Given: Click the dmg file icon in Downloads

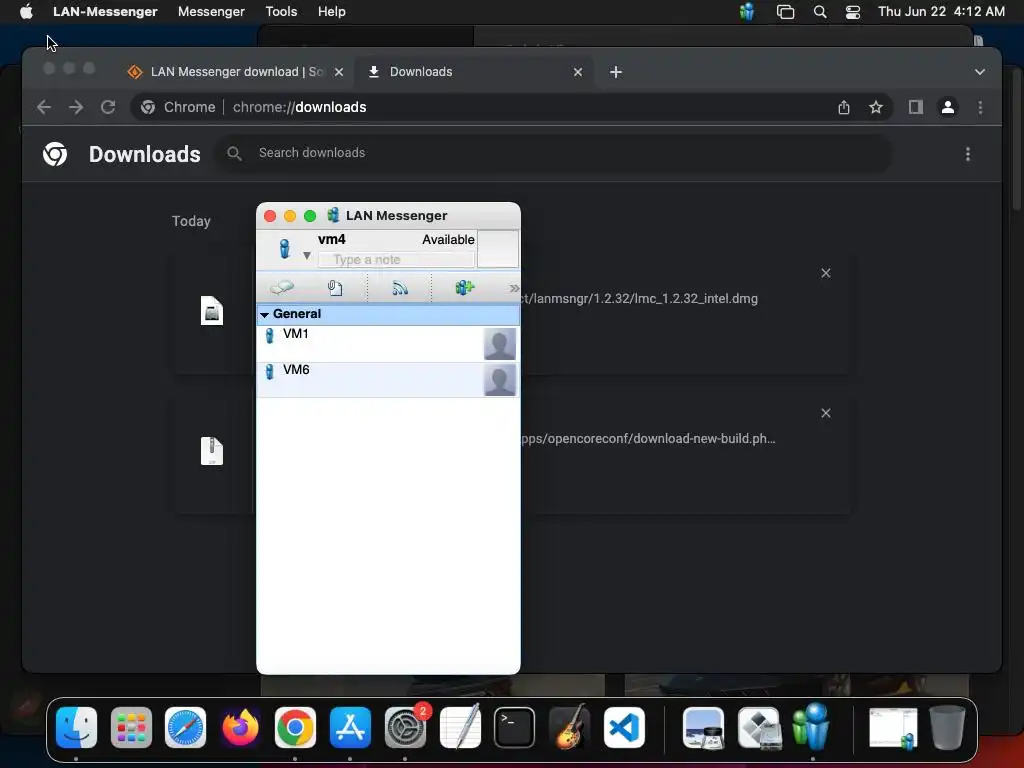Looking at the screenshot, I should click(212, 311).
